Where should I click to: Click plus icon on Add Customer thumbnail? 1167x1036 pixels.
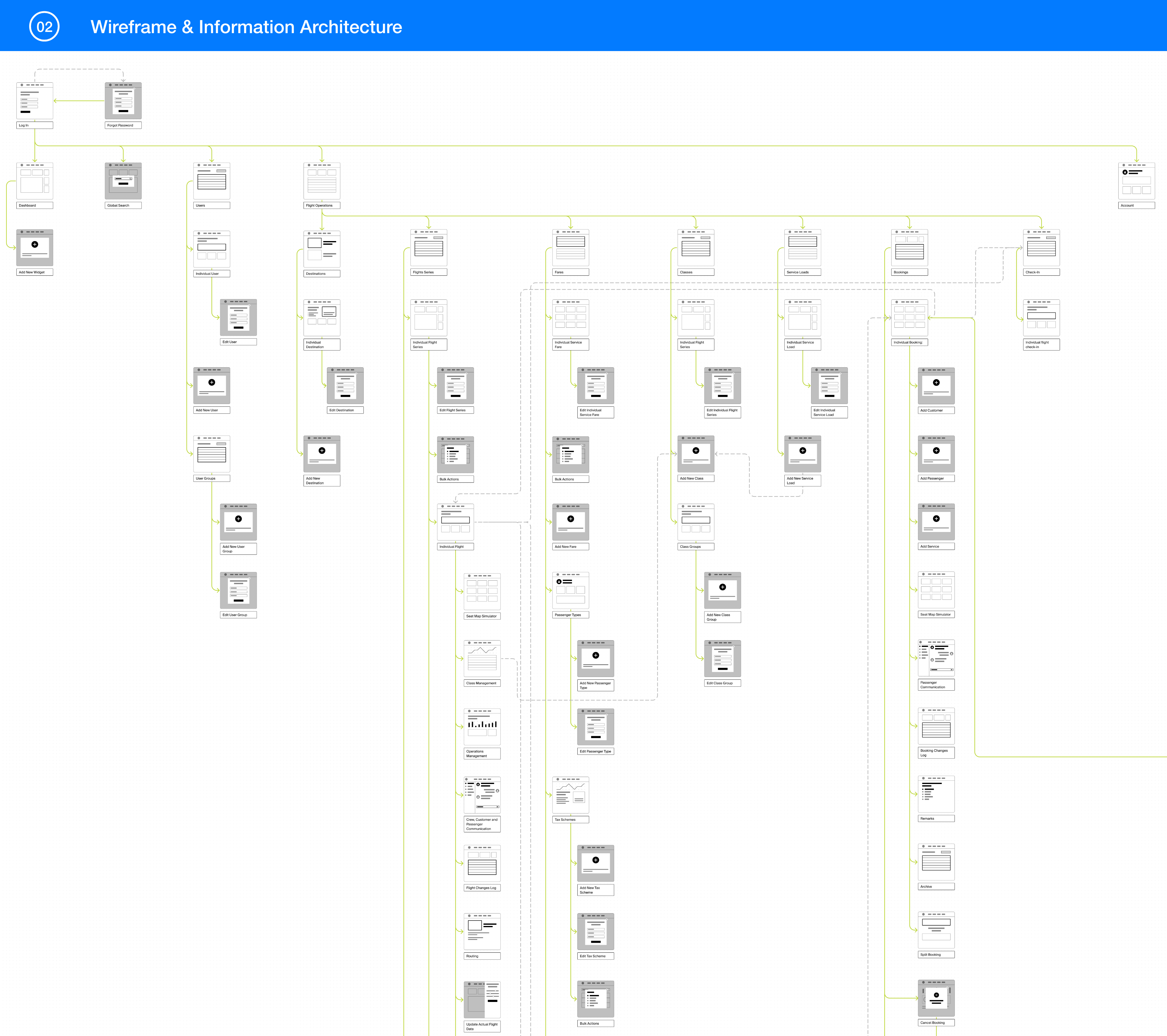(x=936, y=383)
